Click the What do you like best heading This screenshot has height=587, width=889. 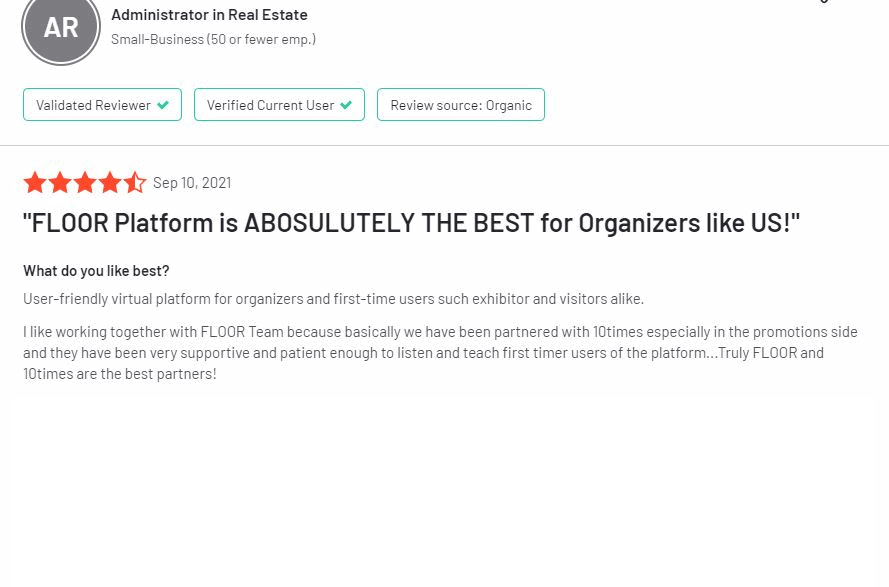click(96, 271)
